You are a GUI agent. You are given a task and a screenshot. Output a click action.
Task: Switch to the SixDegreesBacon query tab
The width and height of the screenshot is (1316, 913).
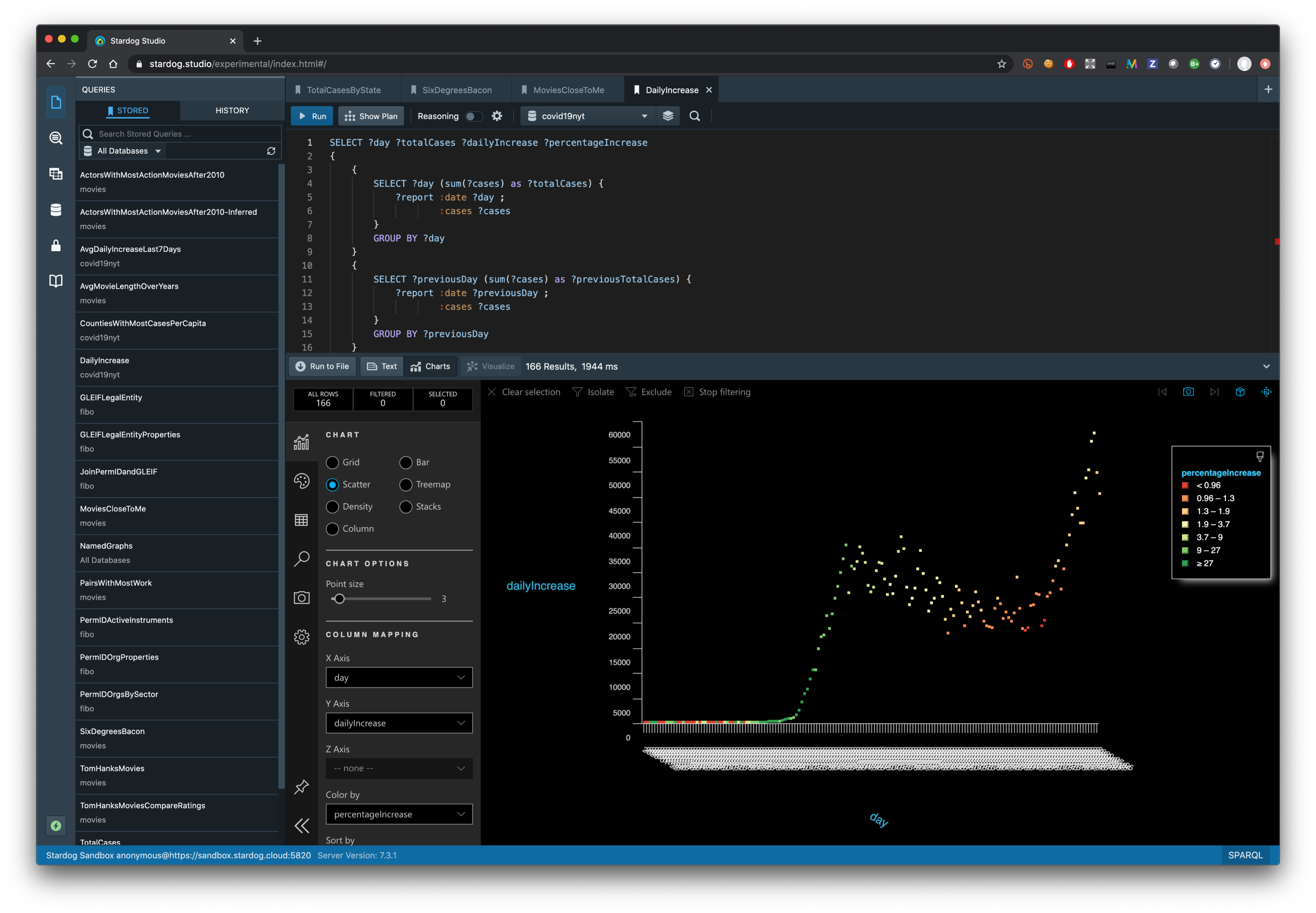tap(456, 91)
